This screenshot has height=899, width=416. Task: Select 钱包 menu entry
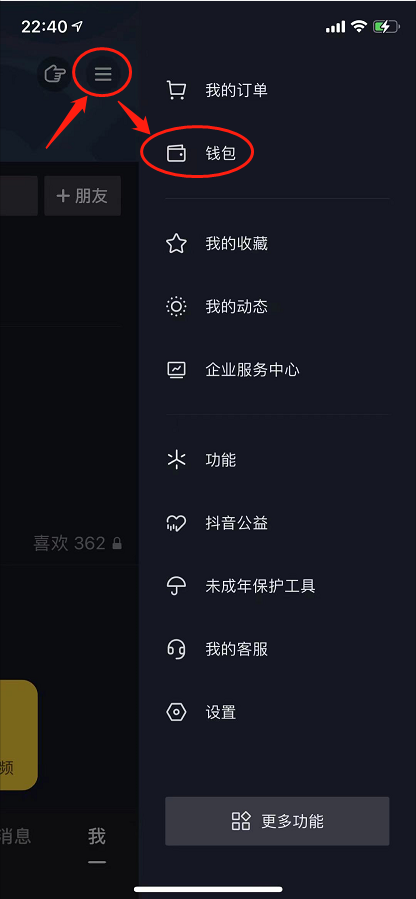[277, 154]
